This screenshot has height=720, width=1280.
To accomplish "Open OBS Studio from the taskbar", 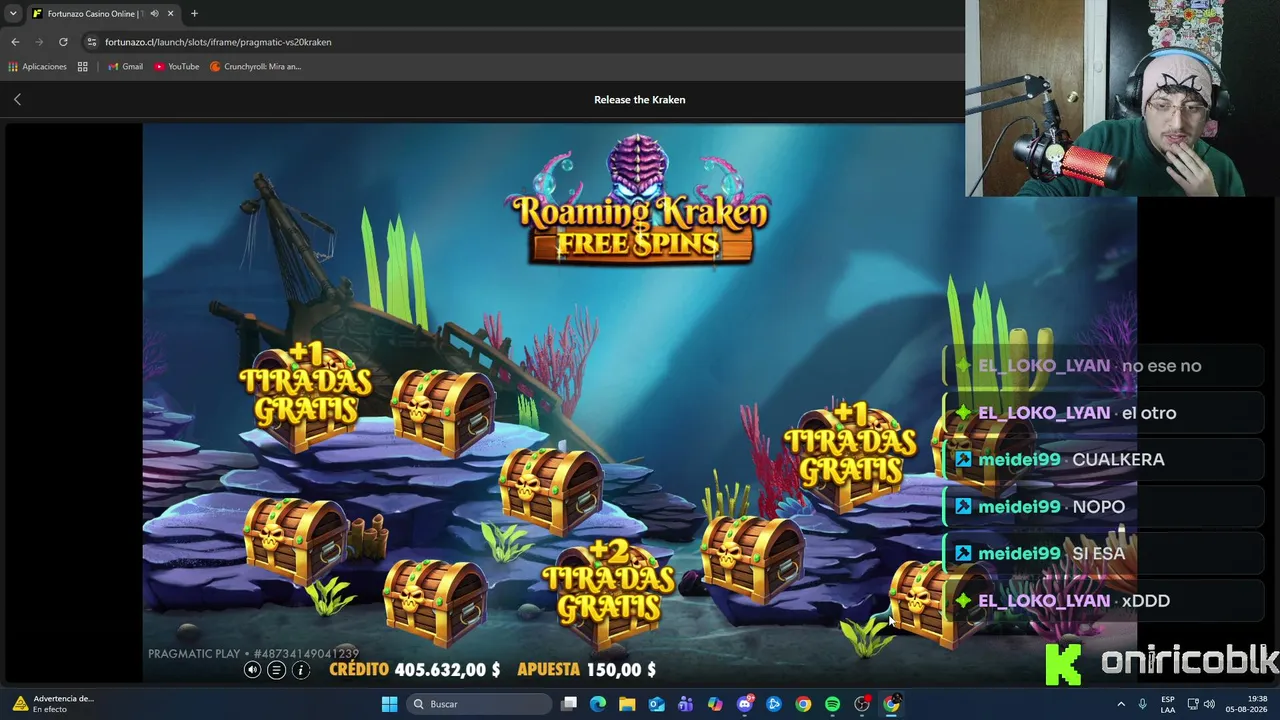I will click(x=862, y=704).
